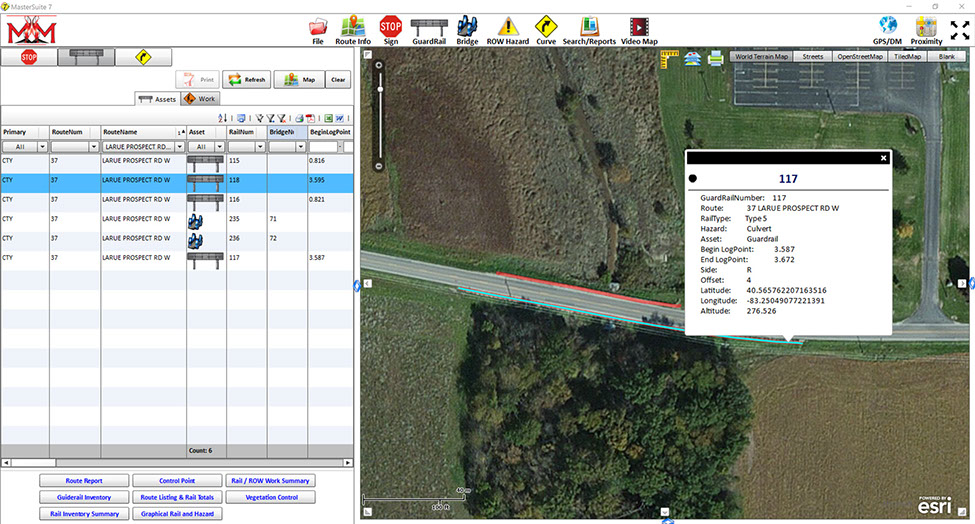Viewport: 975px width, 524px height.
Task: Toggle the curve sign filter button
Action: click(x=143, y=58)
